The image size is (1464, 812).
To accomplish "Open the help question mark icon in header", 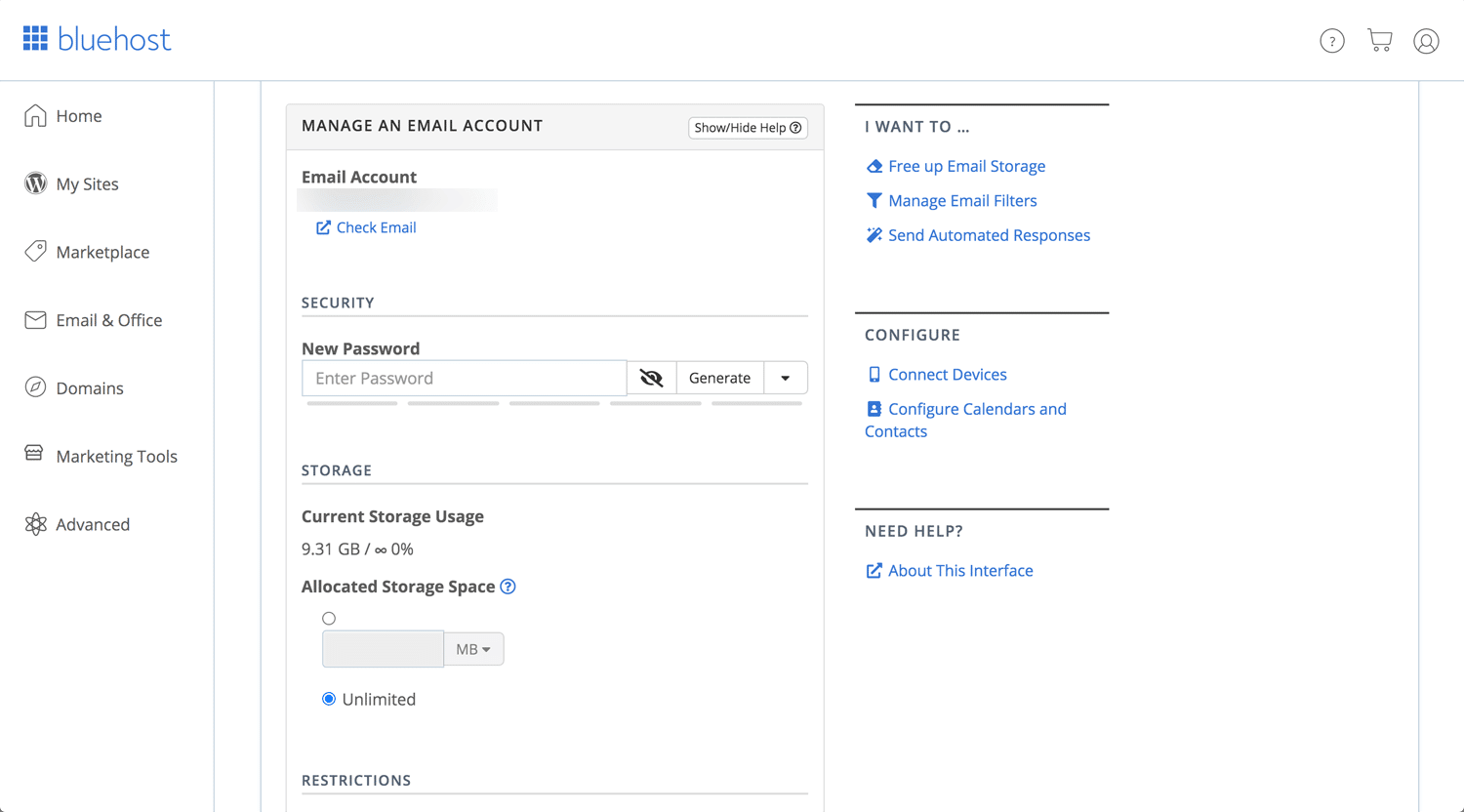I will (x=1332, y=41).
